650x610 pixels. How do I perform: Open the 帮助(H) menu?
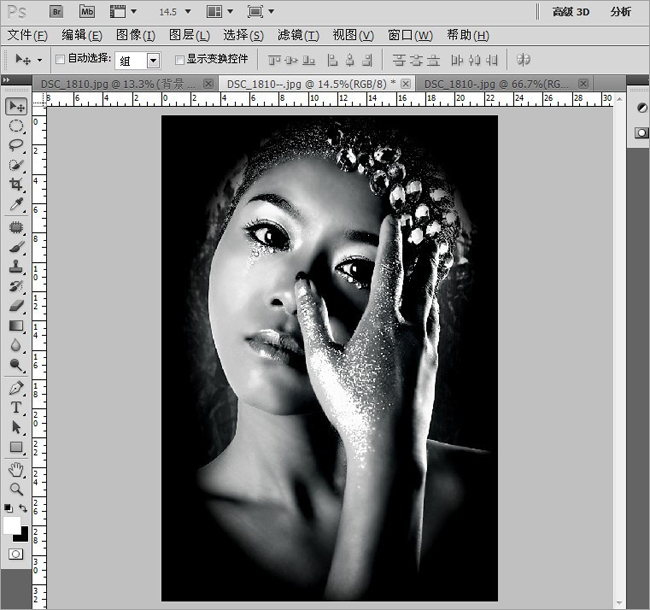468,36
